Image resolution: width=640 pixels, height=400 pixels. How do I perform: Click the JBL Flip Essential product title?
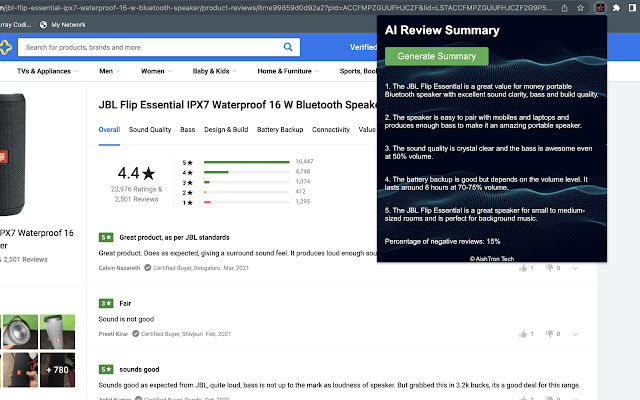(x=238, y=105)
